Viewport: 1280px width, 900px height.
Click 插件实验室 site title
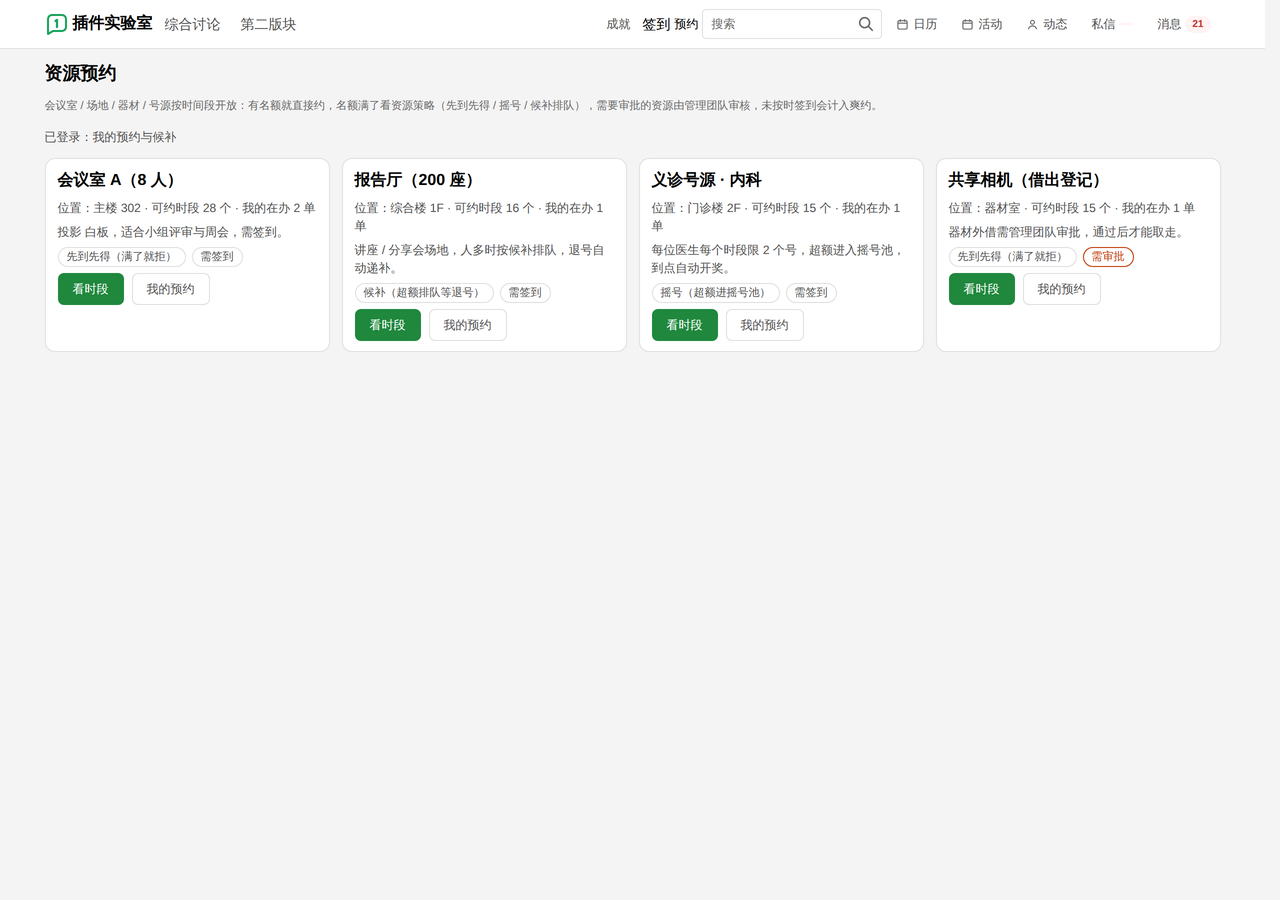tap(112, 23)
